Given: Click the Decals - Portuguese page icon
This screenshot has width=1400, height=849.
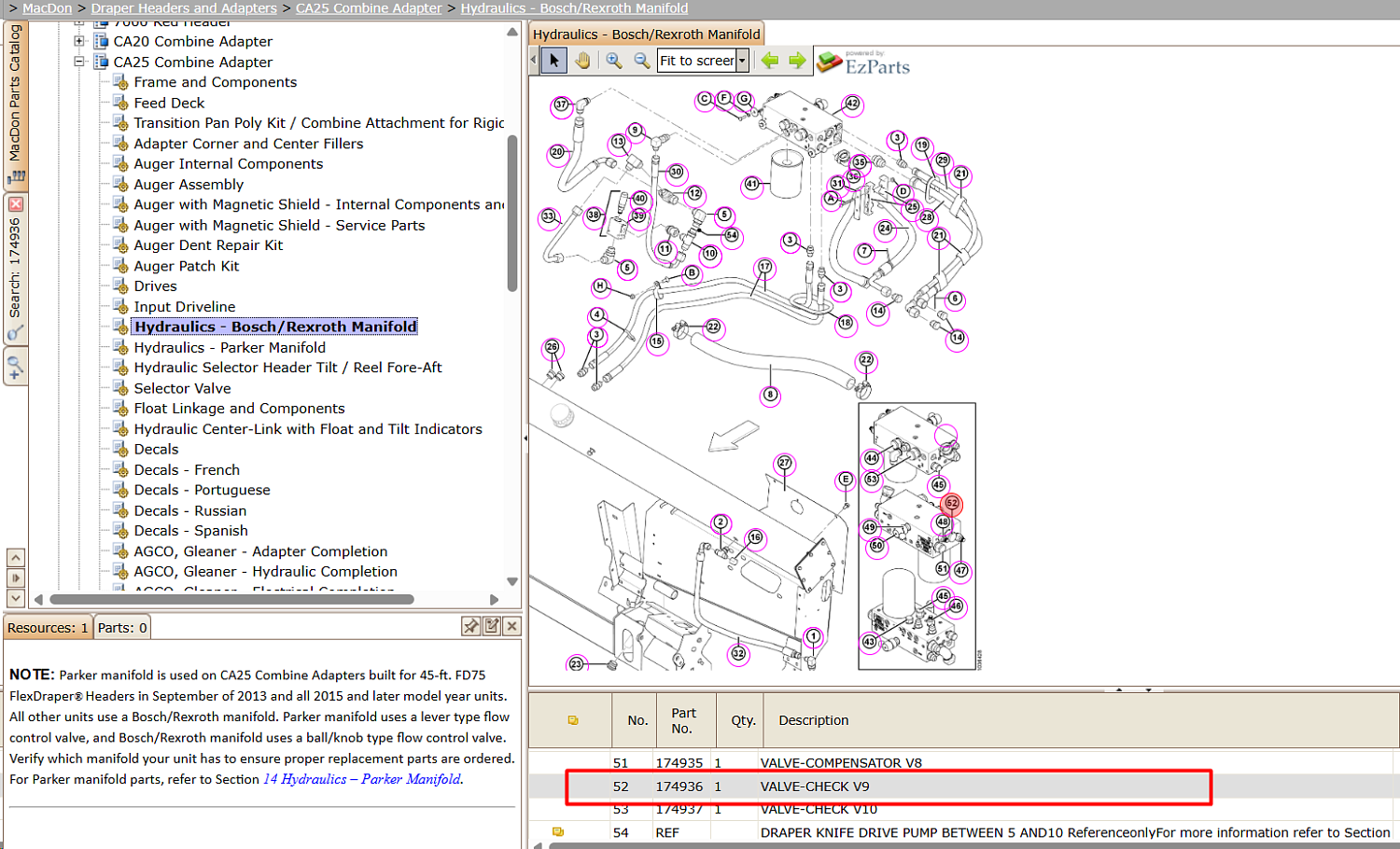Looking at the screenshot, I should pos(120,490).
